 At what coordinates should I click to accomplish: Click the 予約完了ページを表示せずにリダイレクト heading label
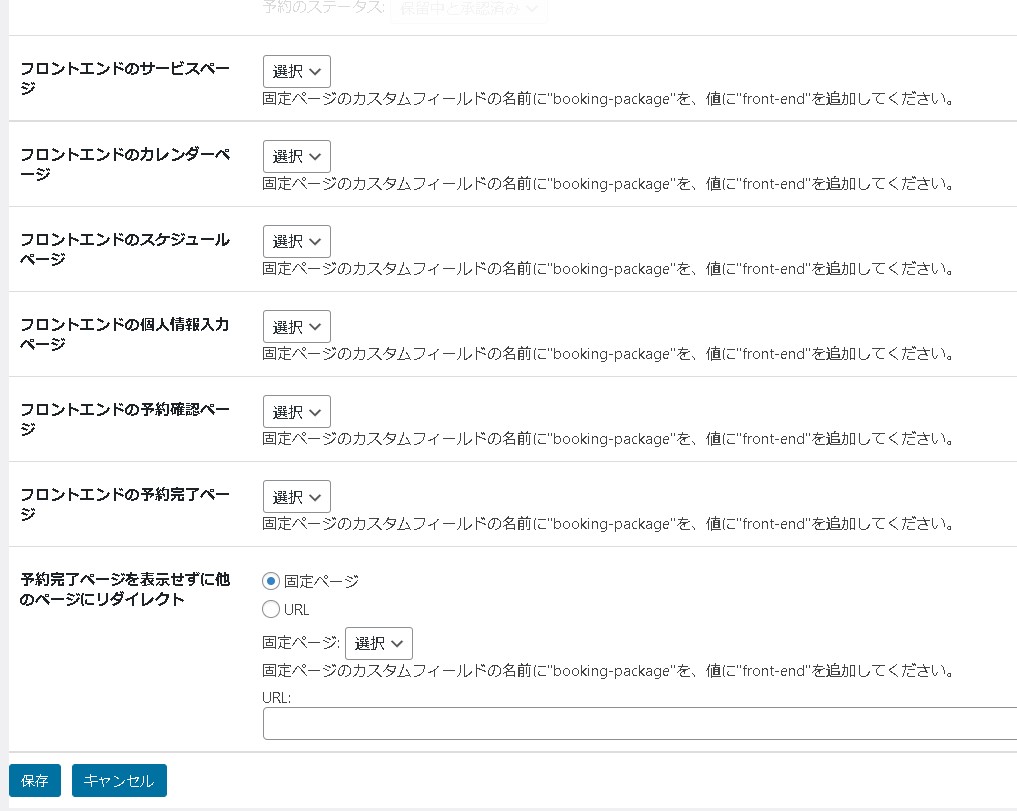(125, 589)
